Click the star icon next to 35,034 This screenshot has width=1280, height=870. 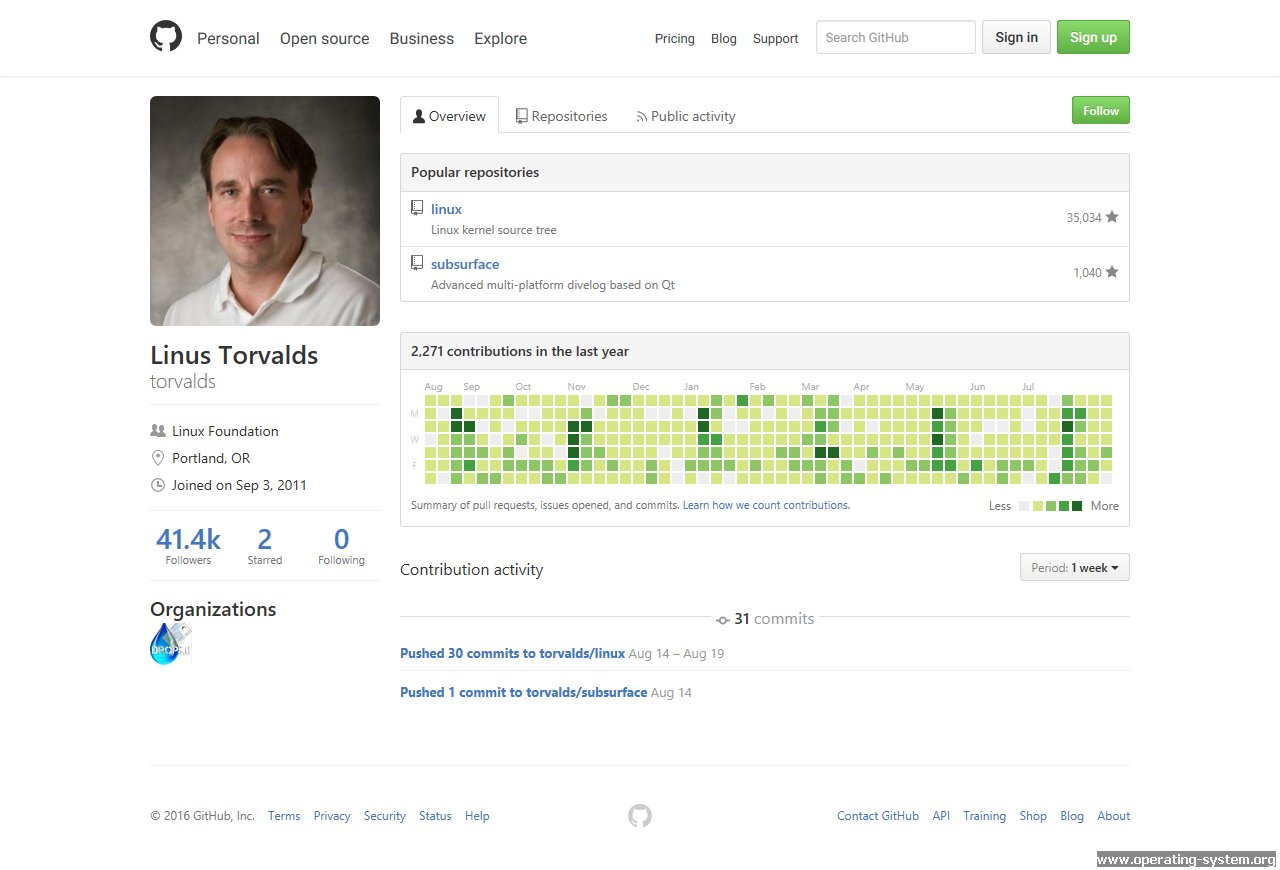pyautogui.click(x=1111, y=216)
